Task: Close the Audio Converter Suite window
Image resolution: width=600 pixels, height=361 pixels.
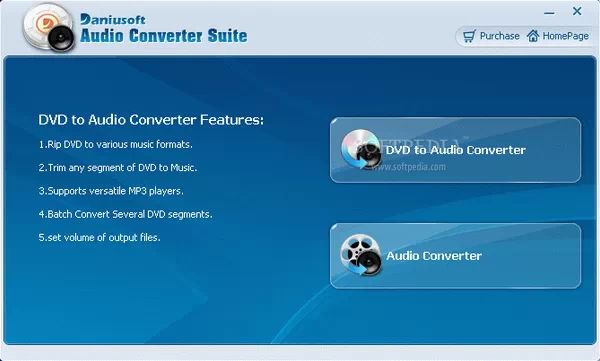Action: point(577,11)
